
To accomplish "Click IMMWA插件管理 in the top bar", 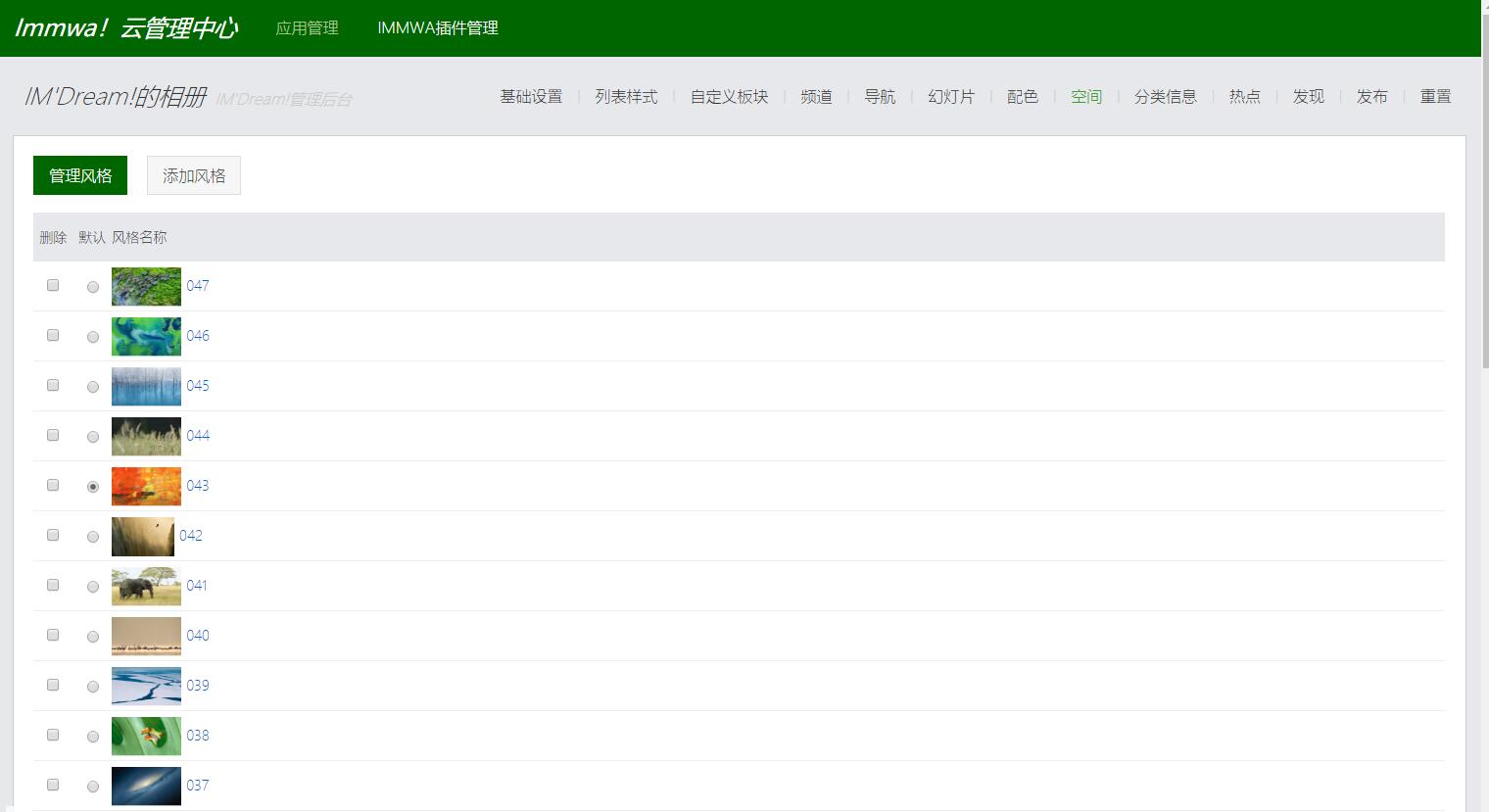I will (437, 28).
